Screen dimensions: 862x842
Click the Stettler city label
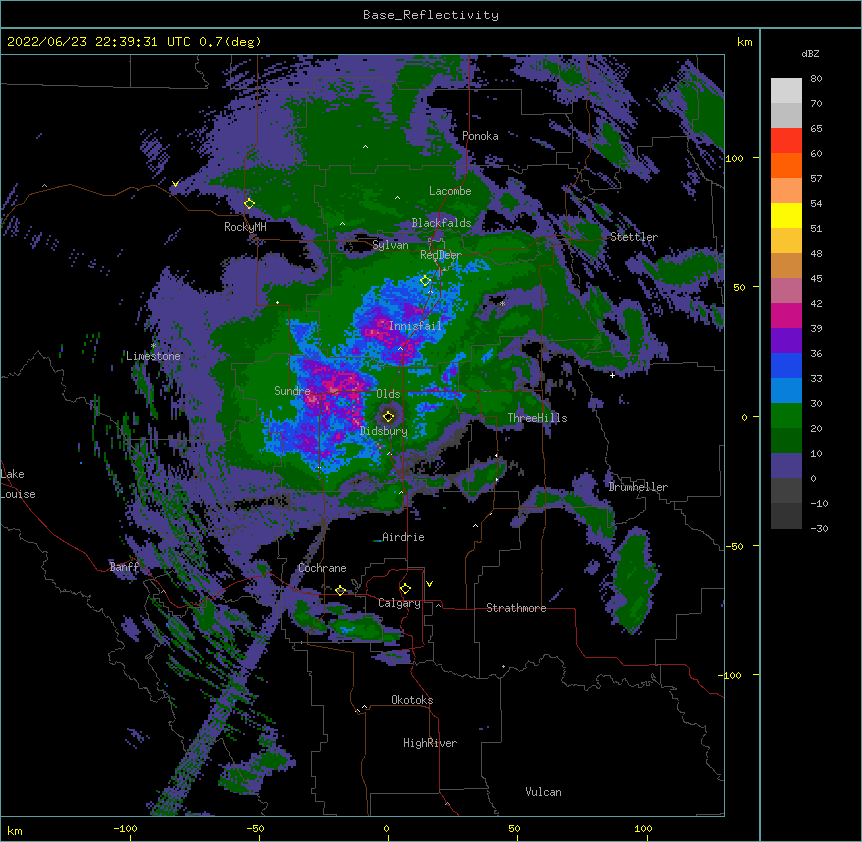pyautogui.click(x=634, y=237)
